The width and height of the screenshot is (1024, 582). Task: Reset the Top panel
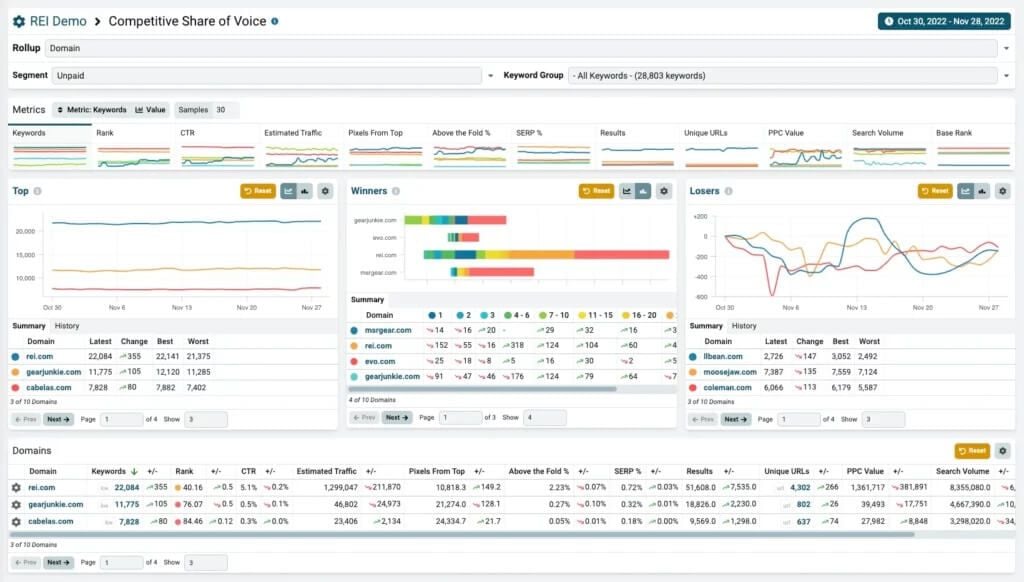pyautogui.click(x=258, y=191)
